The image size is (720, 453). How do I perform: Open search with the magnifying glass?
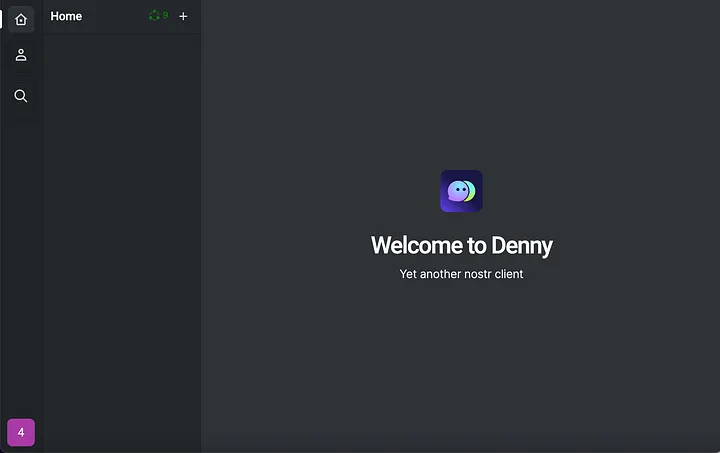click(21, 96)
